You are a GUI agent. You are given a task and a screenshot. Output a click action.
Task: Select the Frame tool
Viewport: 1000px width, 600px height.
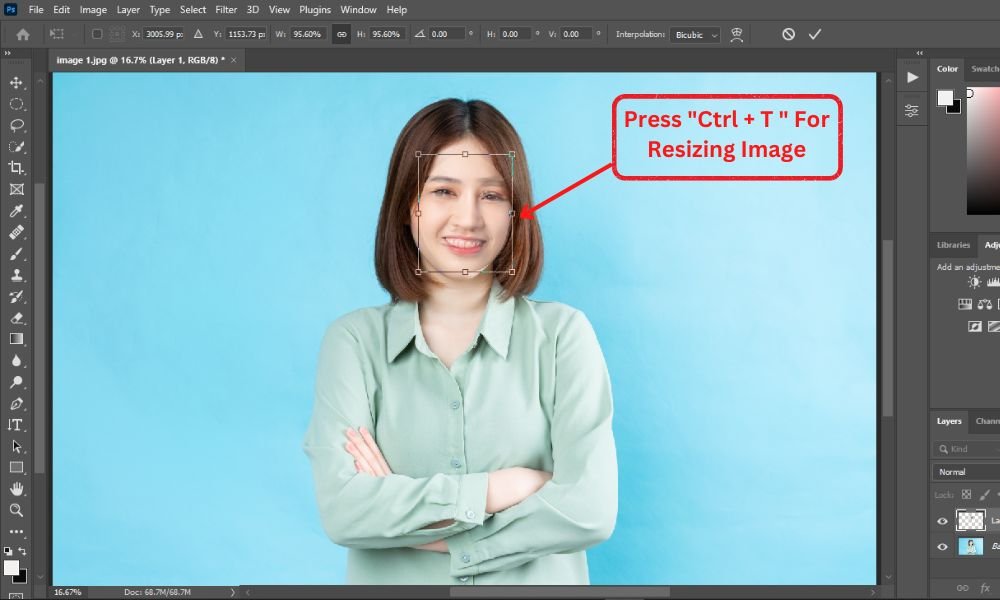(17, 189)
